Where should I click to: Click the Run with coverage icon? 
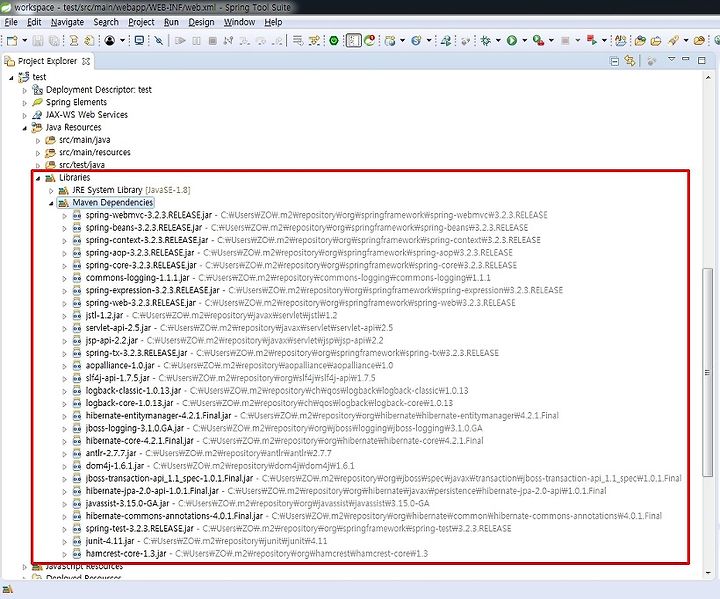pos(539,41)
